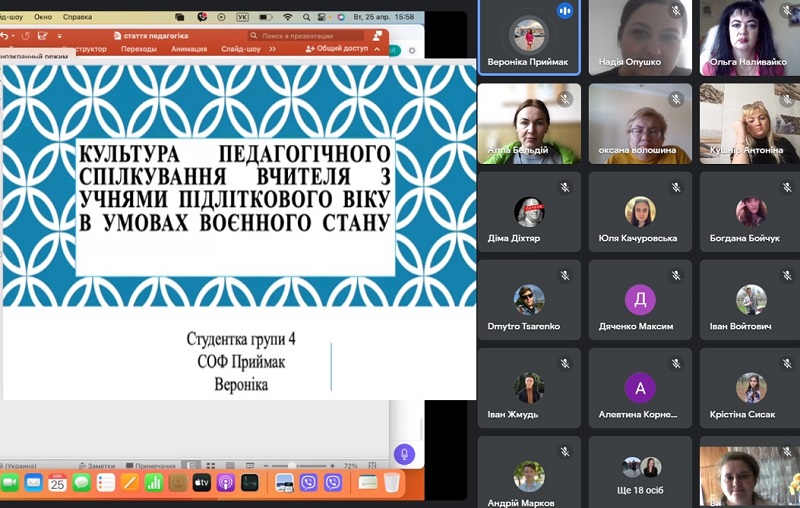Click the zoom in plus button
The width and height of the screenshot is (800, 508).
pos(333,466)
